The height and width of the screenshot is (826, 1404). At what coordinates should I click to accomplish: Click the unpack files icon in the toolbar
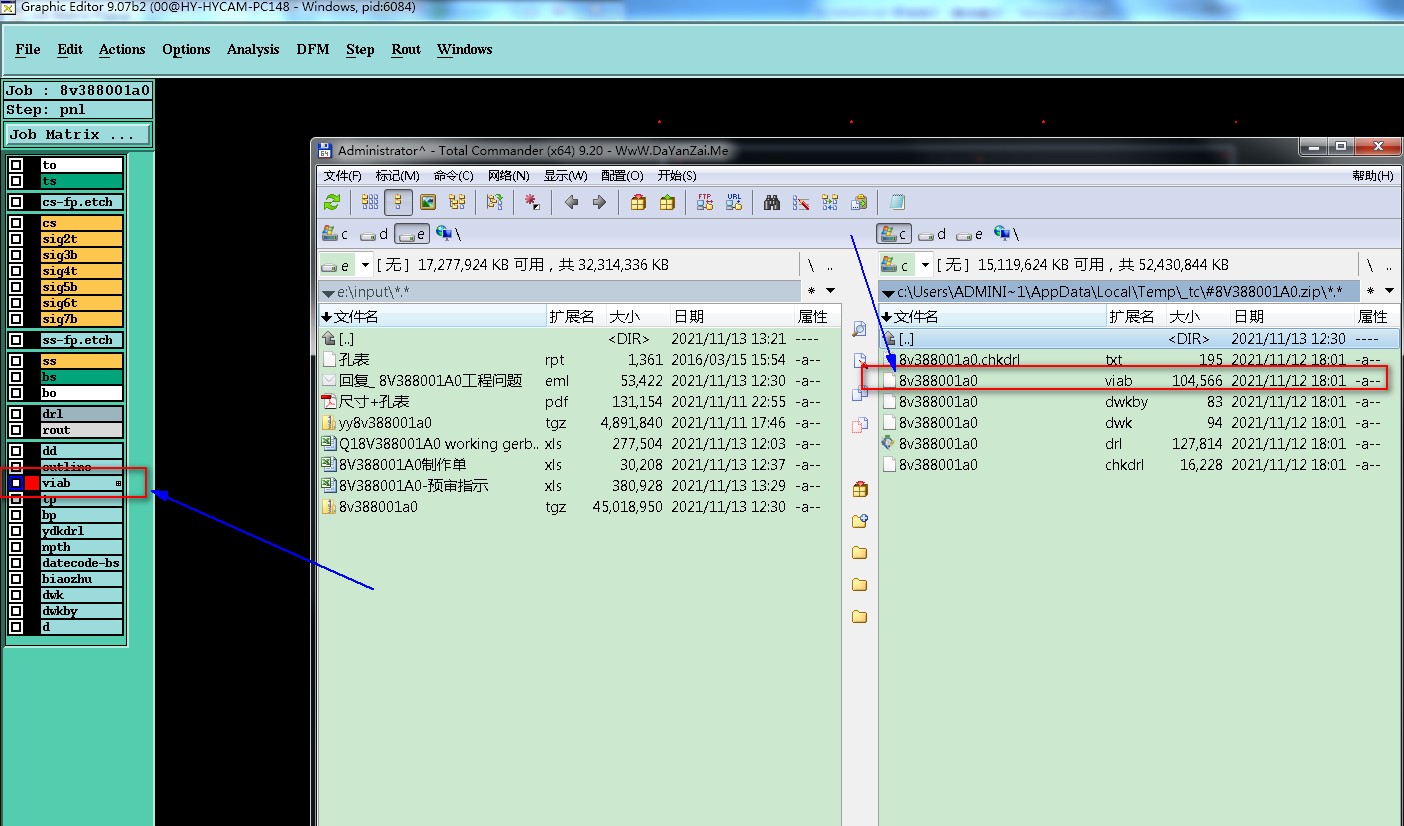(667, 202)
